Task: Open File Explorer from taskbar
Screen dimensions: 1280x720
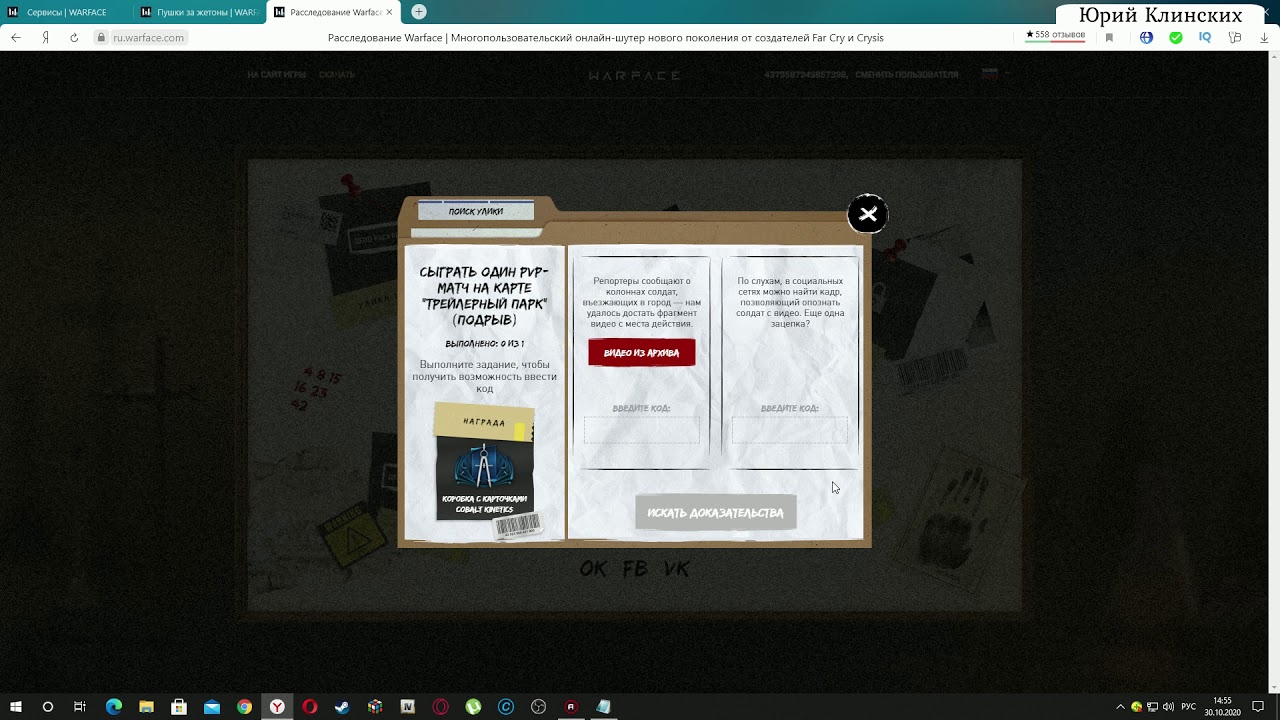Action: (146, 707)
